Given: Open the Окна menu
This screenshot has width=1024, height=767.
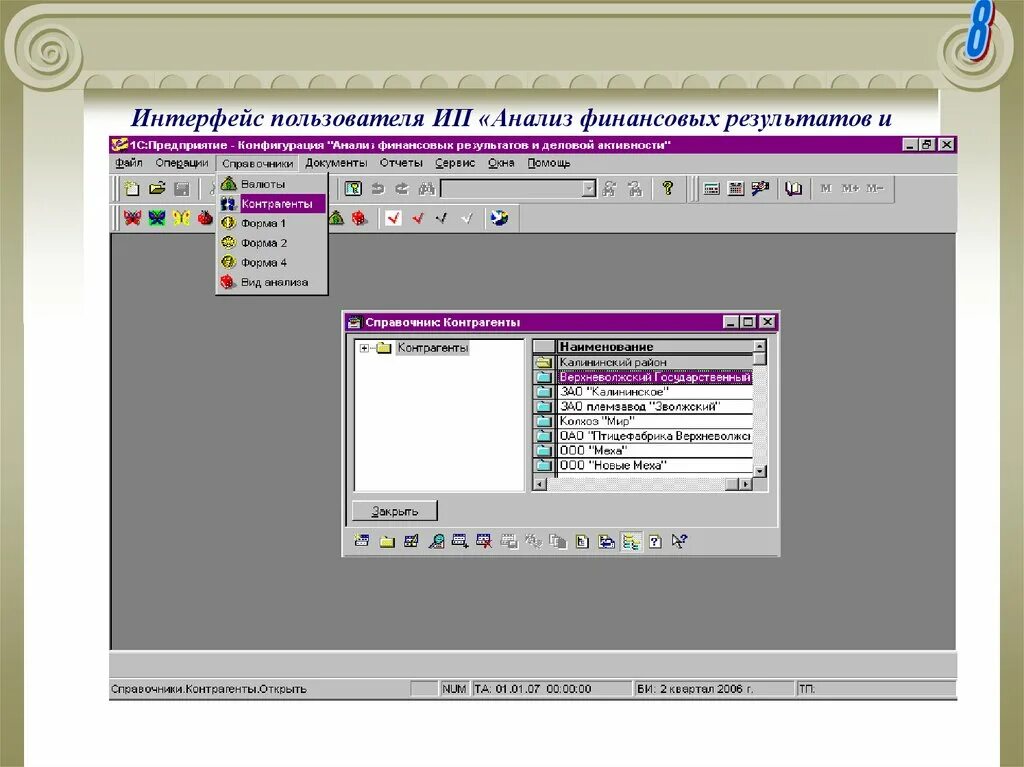Looking at the screenshot, I should [501, 163].
